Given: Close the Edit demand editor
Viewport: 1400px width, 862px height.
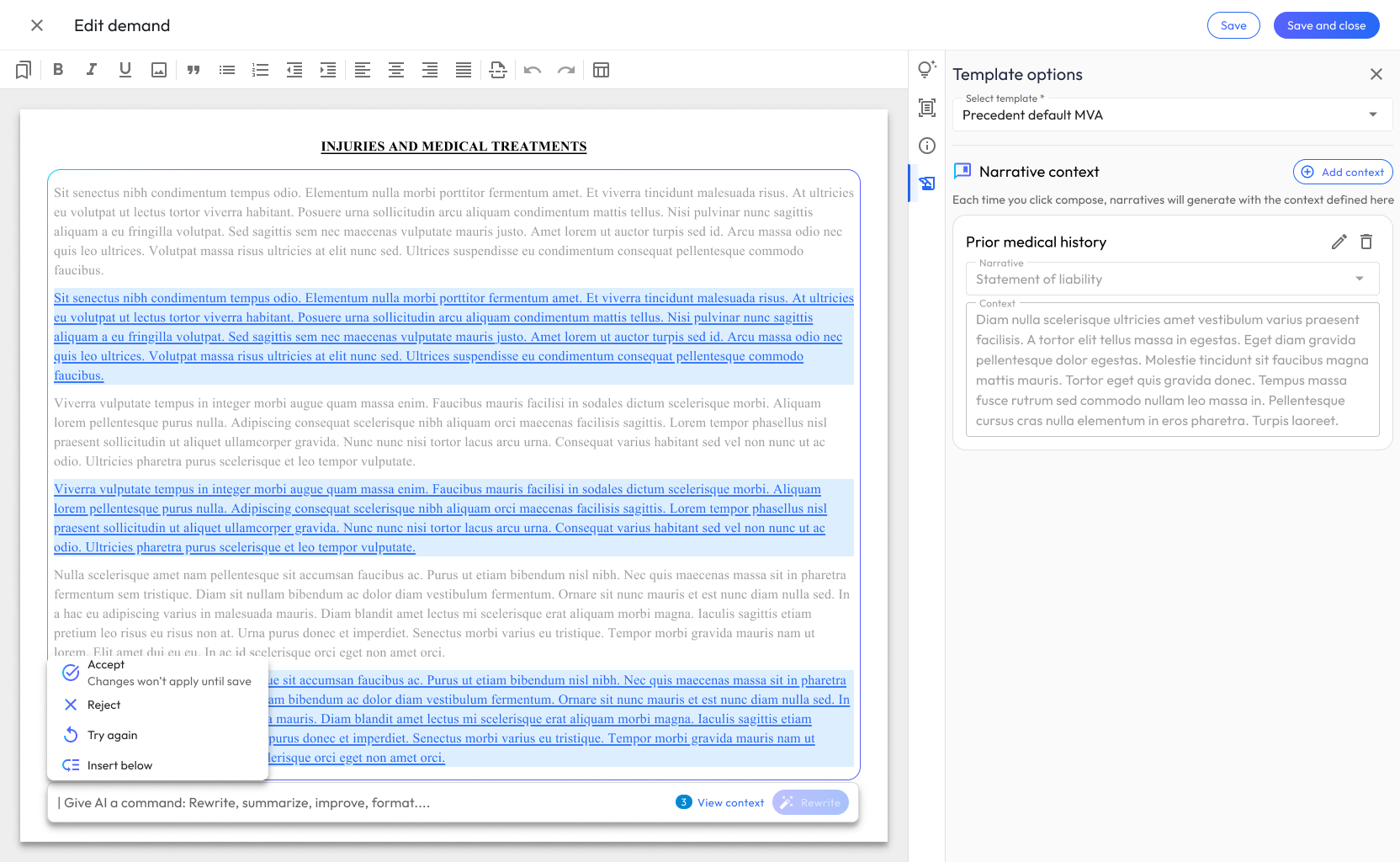Looking at the screenshot, I should (x=37, y=25).
